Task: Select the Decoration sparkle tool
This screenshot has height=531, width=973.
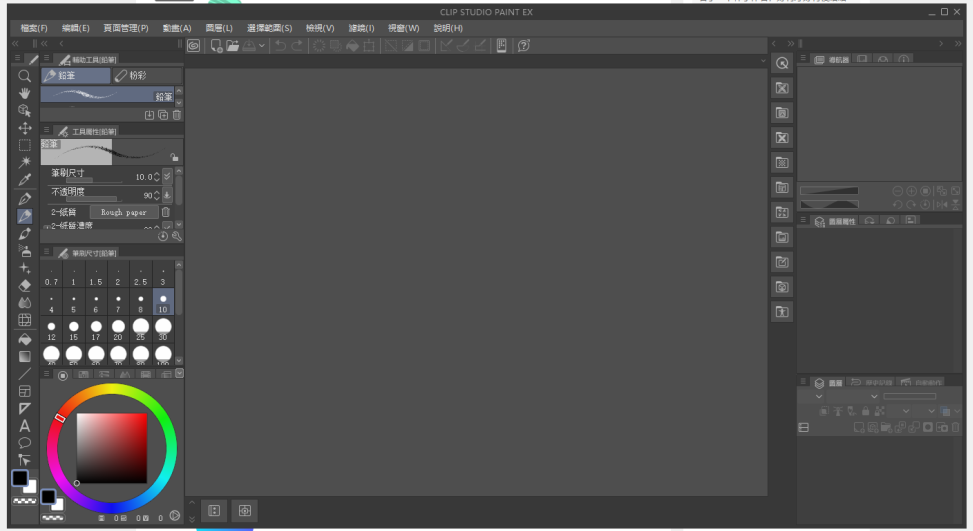Action: tap(24, 269)
